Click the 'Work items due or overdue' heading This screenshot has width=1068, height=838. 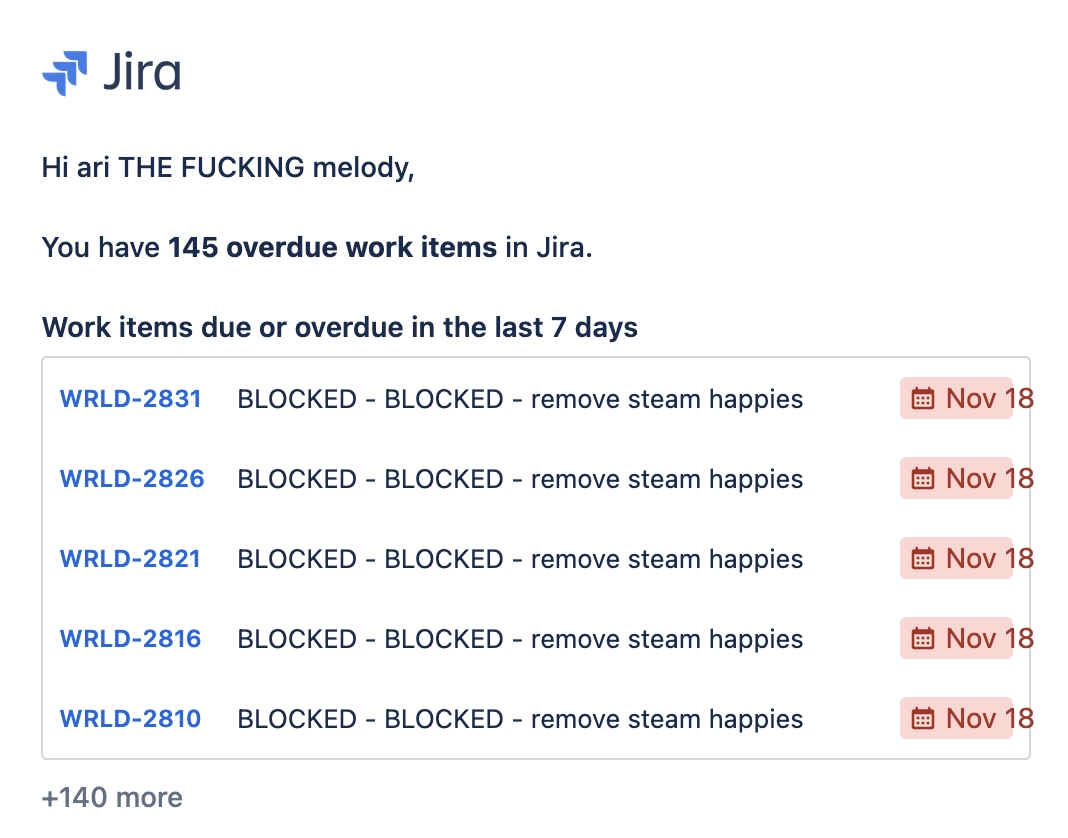340,328
